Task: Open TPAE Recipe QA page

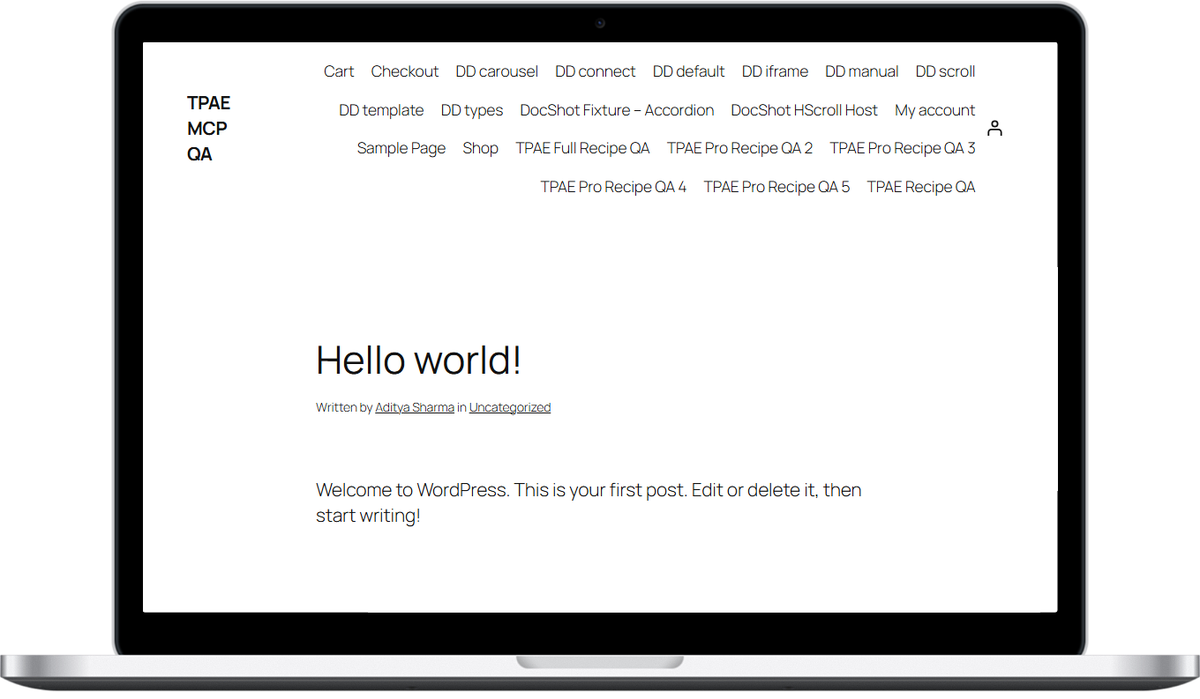Action: (x=921, y=187)
